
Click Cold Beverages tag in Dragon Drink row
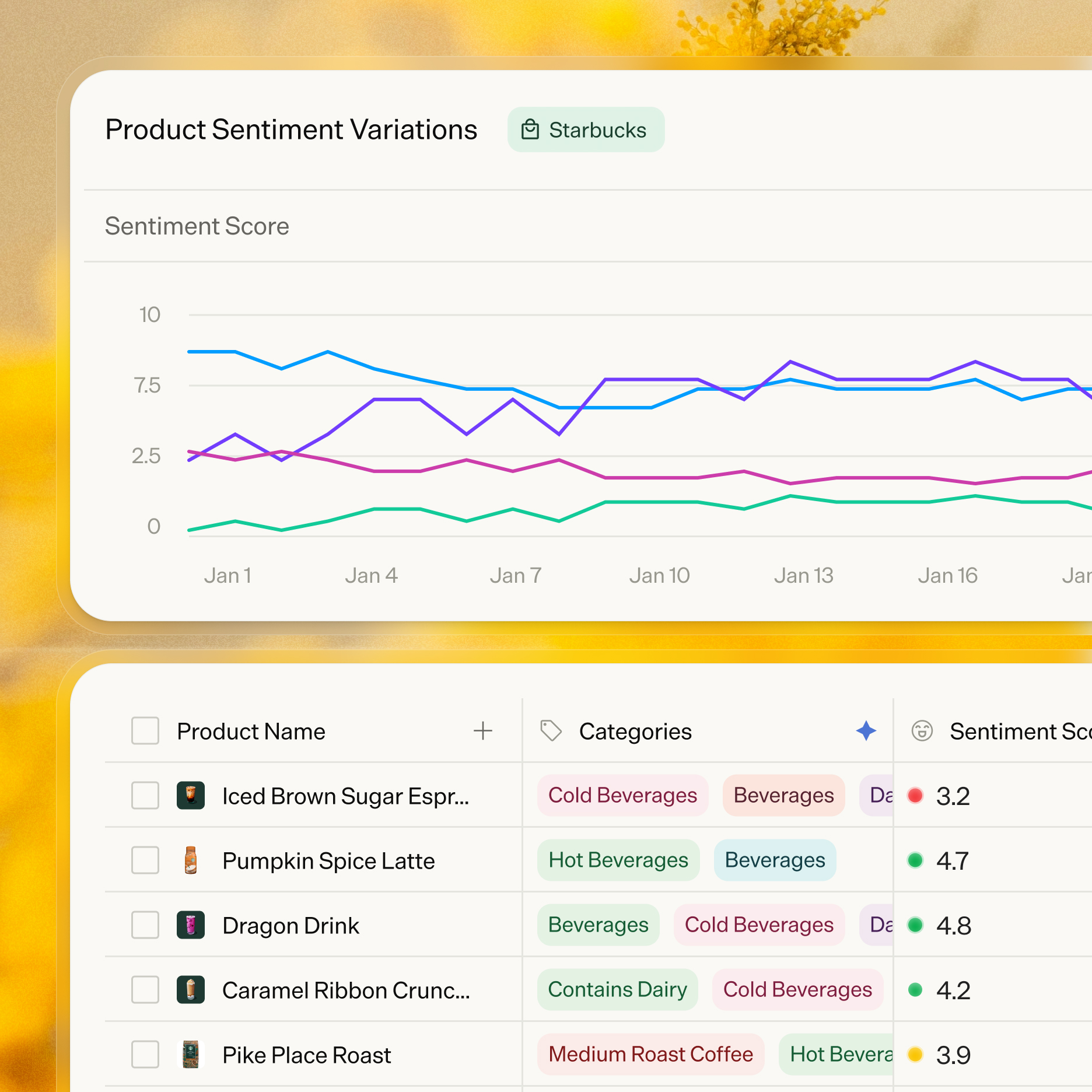(759, 925)
